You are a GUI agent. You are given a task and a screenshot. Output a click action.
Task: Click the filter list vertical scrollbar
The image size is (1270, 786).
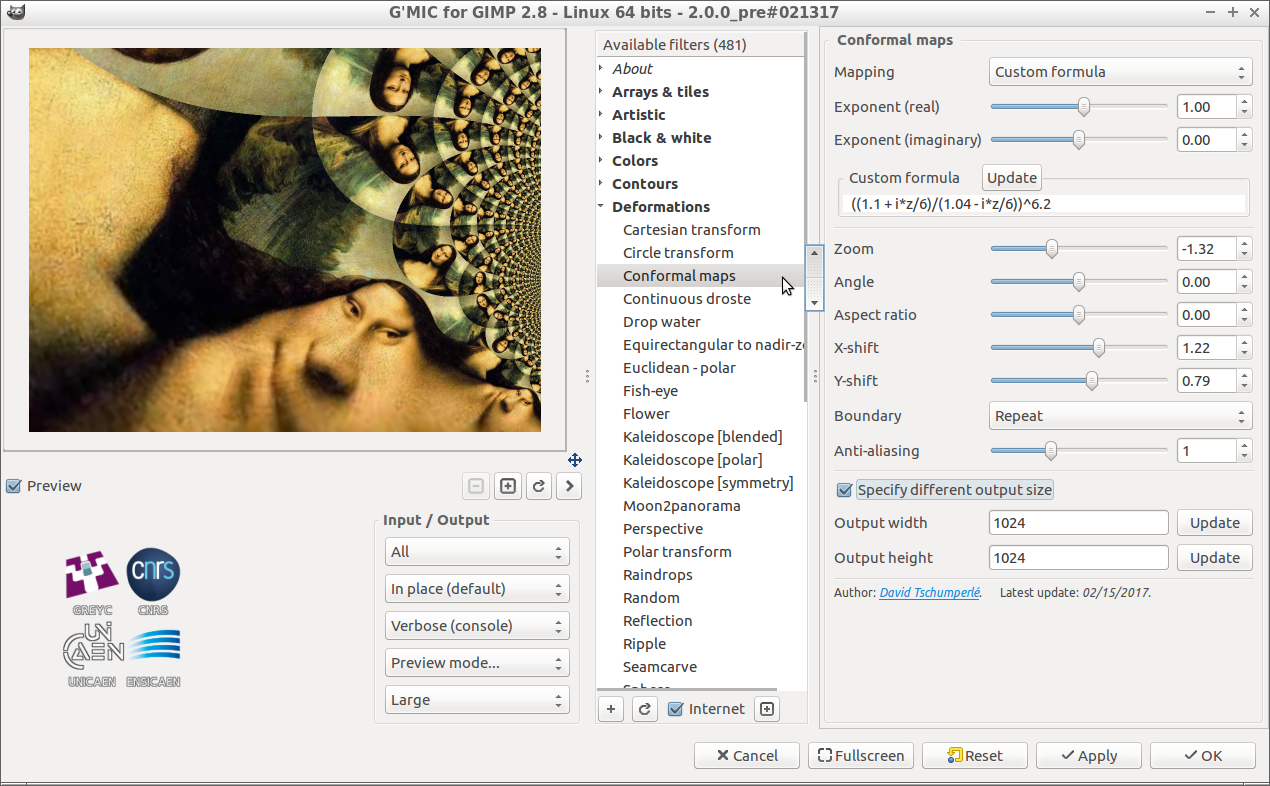pos(806,230)
